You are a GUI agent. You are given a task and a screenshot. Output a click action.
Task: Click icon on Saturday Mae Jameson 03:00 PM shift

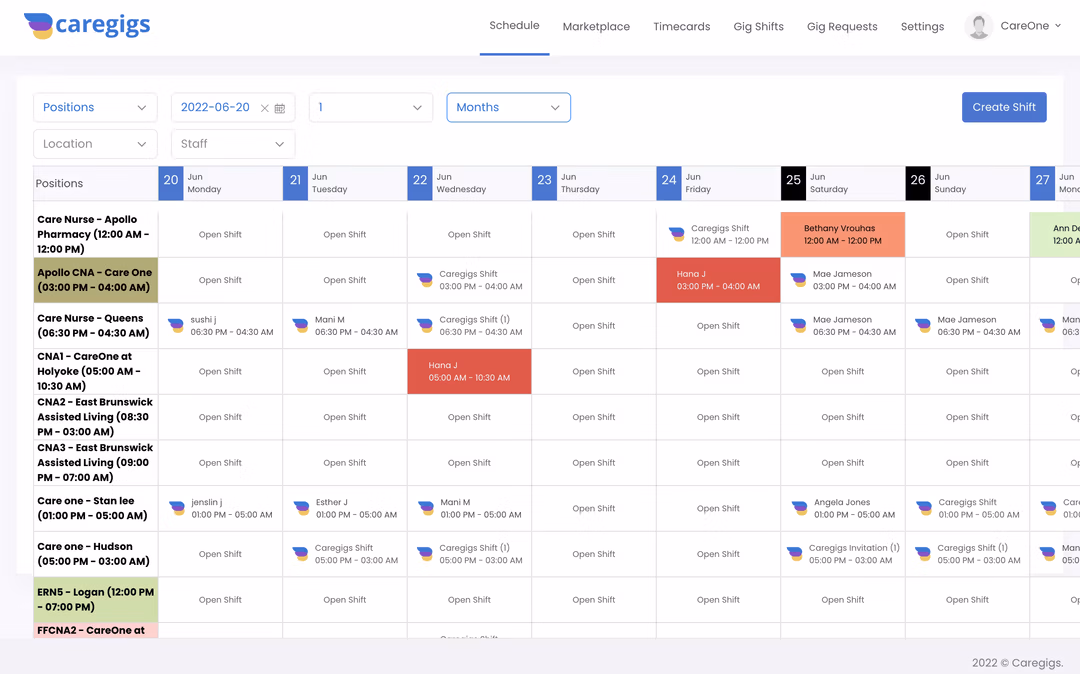798,280
